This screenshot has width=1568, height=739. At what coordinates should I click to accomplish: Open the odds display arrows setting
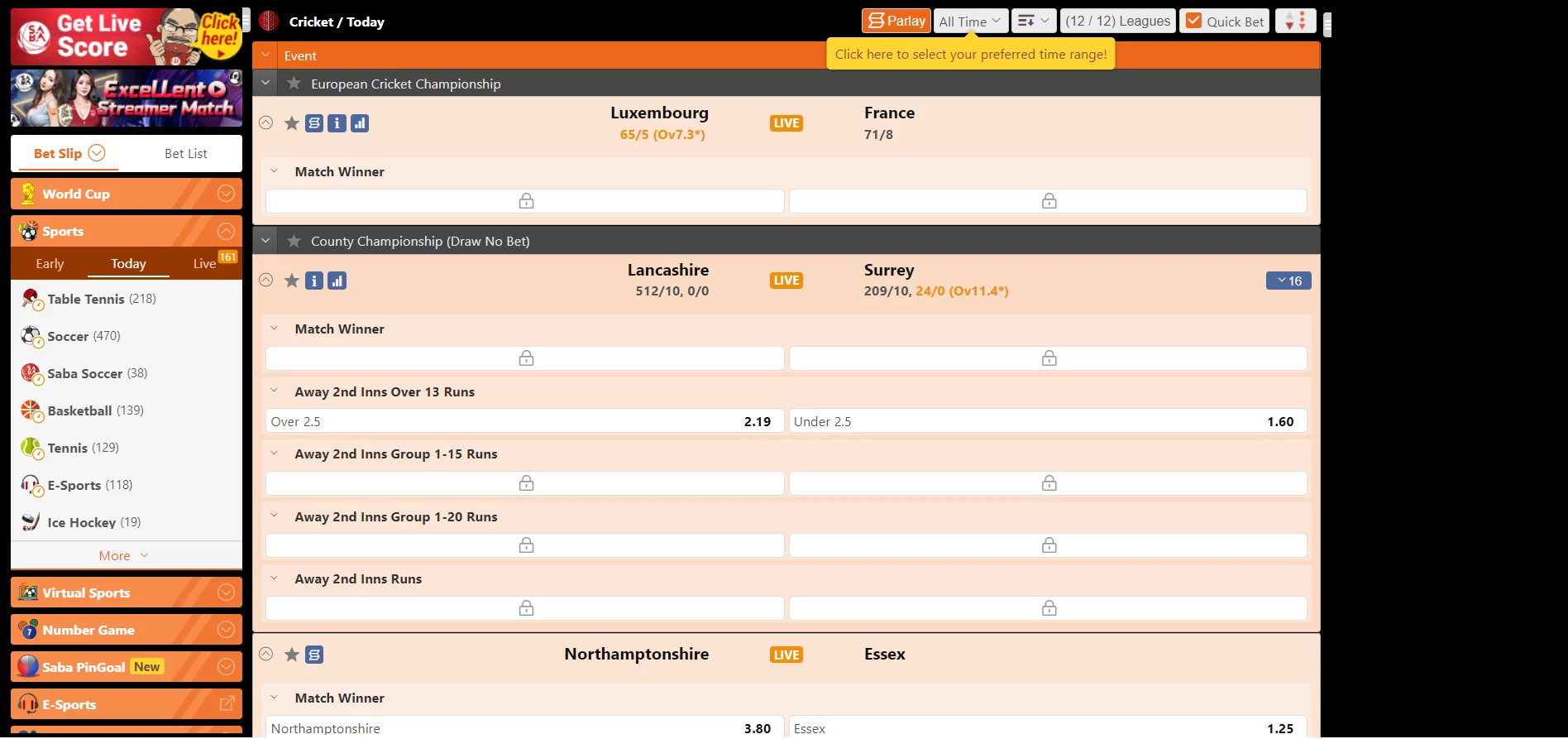(x=1295, y=22)
